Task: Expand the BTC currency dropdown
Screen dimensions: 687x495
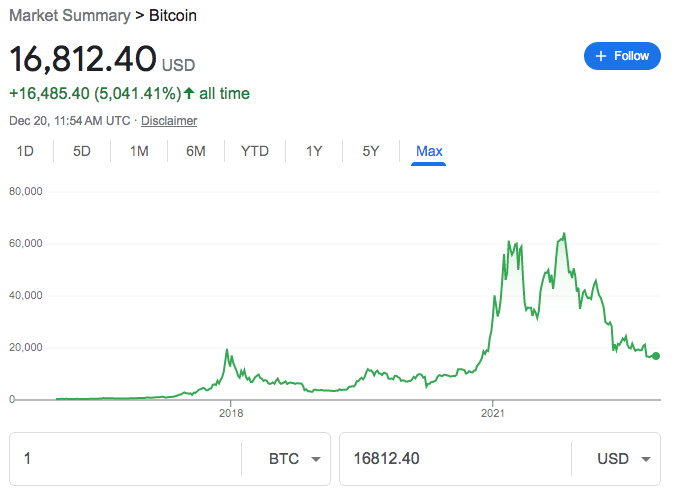Action: [293, 459]
